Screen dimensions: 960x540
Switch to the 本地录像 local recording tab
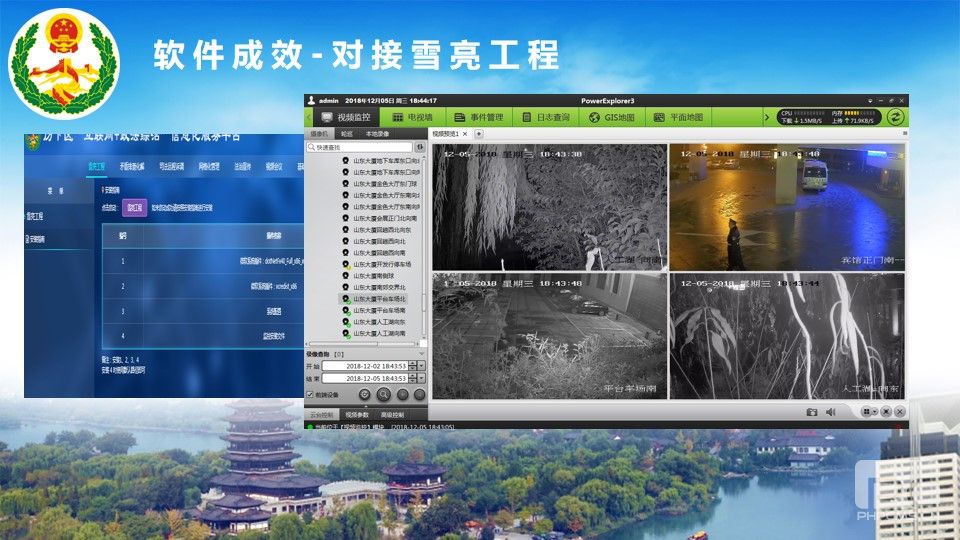tap(377, 133)
